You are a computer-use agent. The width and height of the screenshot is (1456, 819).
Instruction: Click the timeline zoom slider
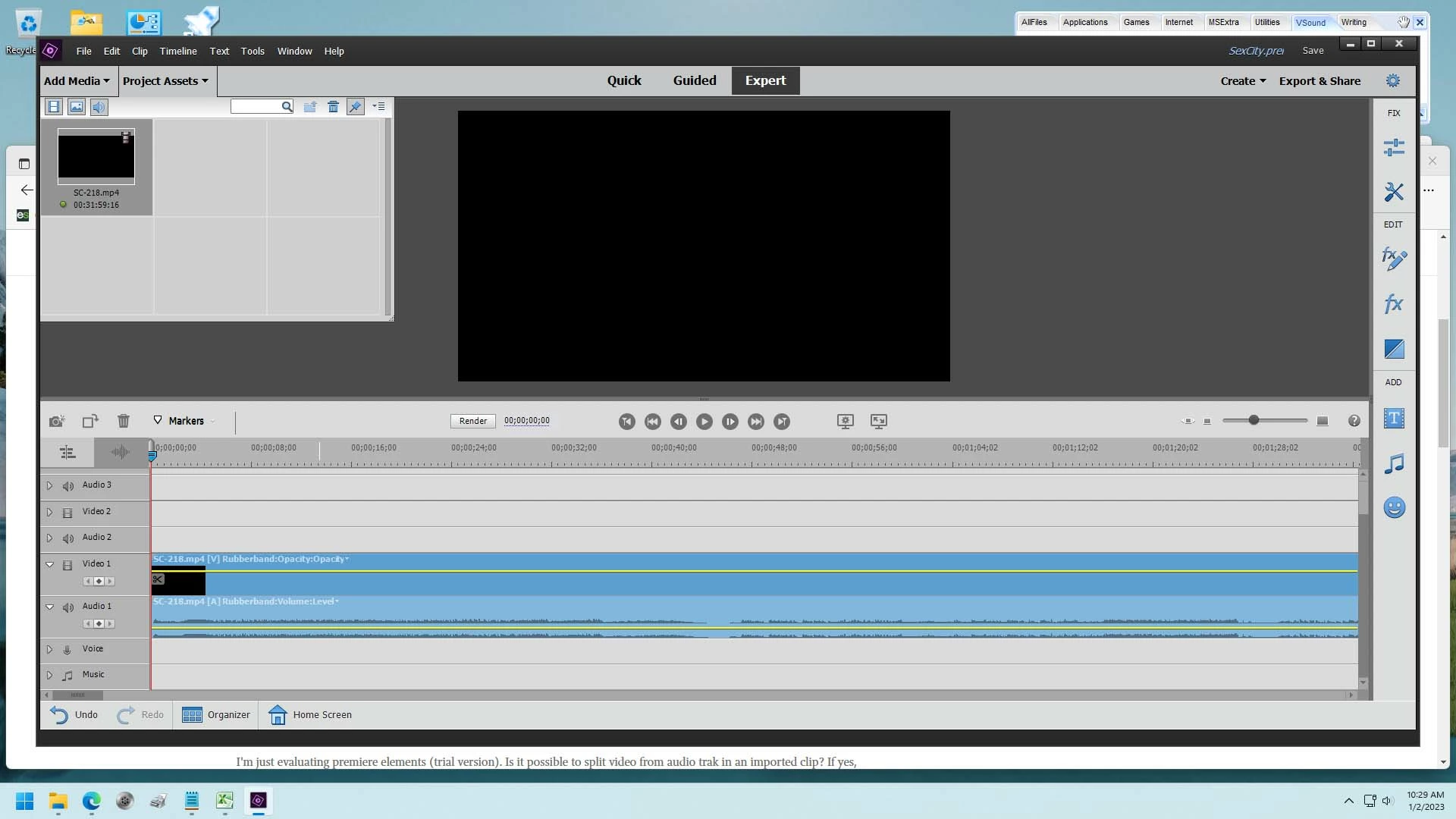[1254, 420]
